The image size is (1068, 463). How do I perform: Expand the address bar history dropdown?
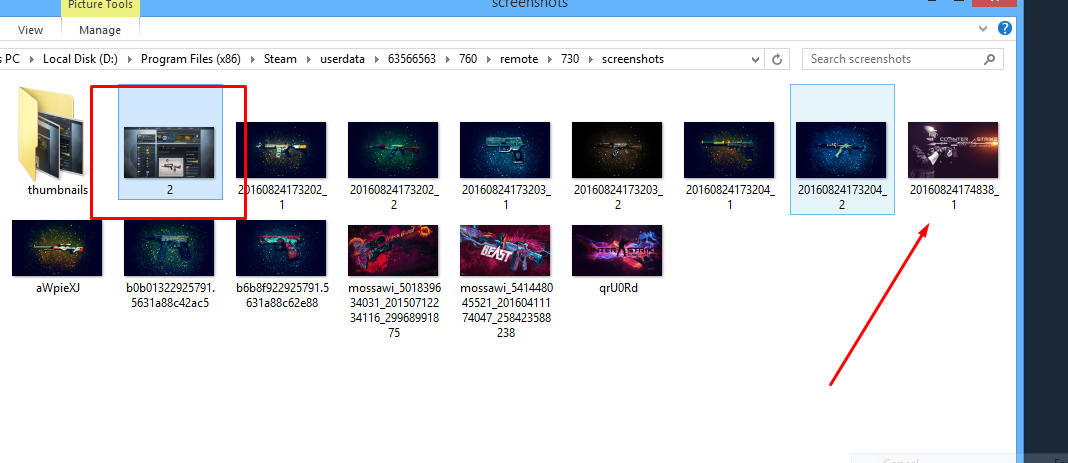755,60
